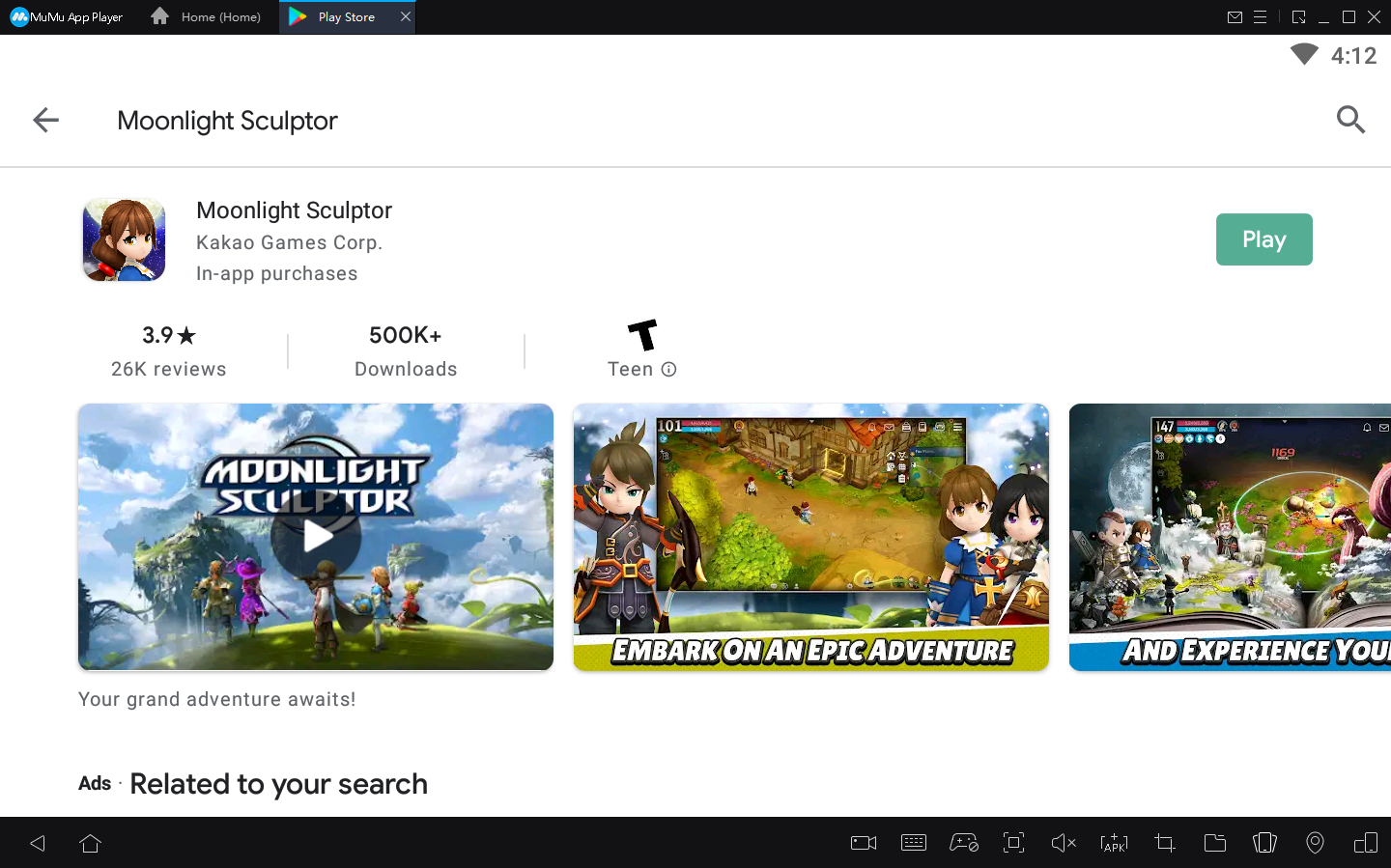Viewport: 1391px width, 868px height.
Task: Open gamepad settings icon
Action: 964,843
